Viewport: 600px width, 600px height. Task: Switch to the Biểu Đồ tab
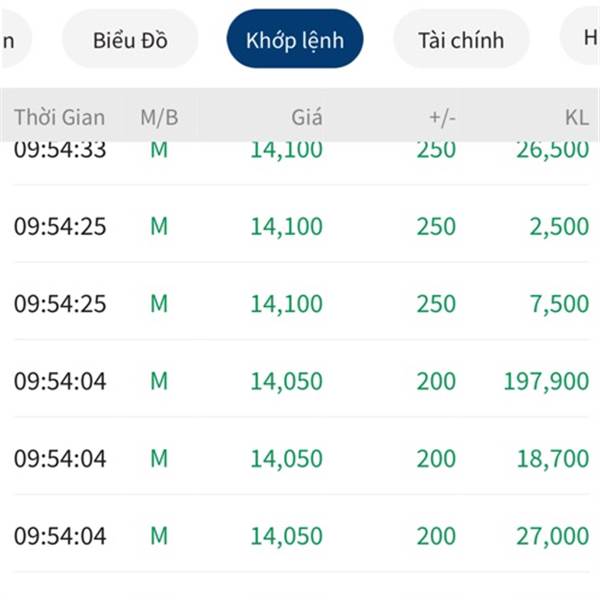[x=130, y=39]
